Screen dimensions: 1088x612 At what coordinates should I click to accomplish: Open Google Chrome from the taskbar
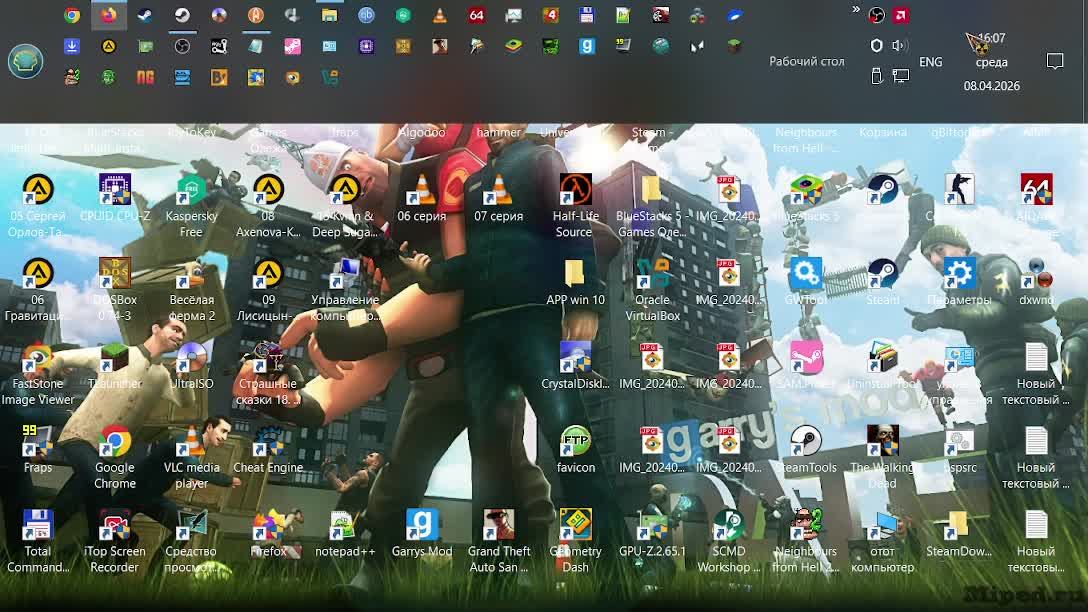click(71, 15)
